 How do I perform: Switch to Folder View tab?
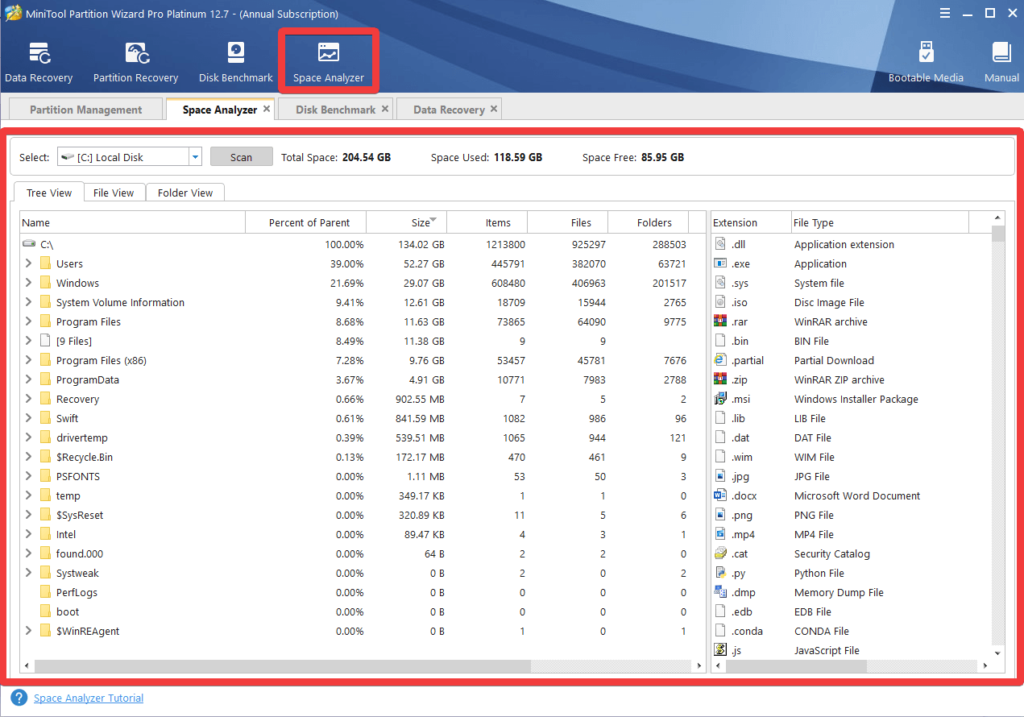click(185, 193)
